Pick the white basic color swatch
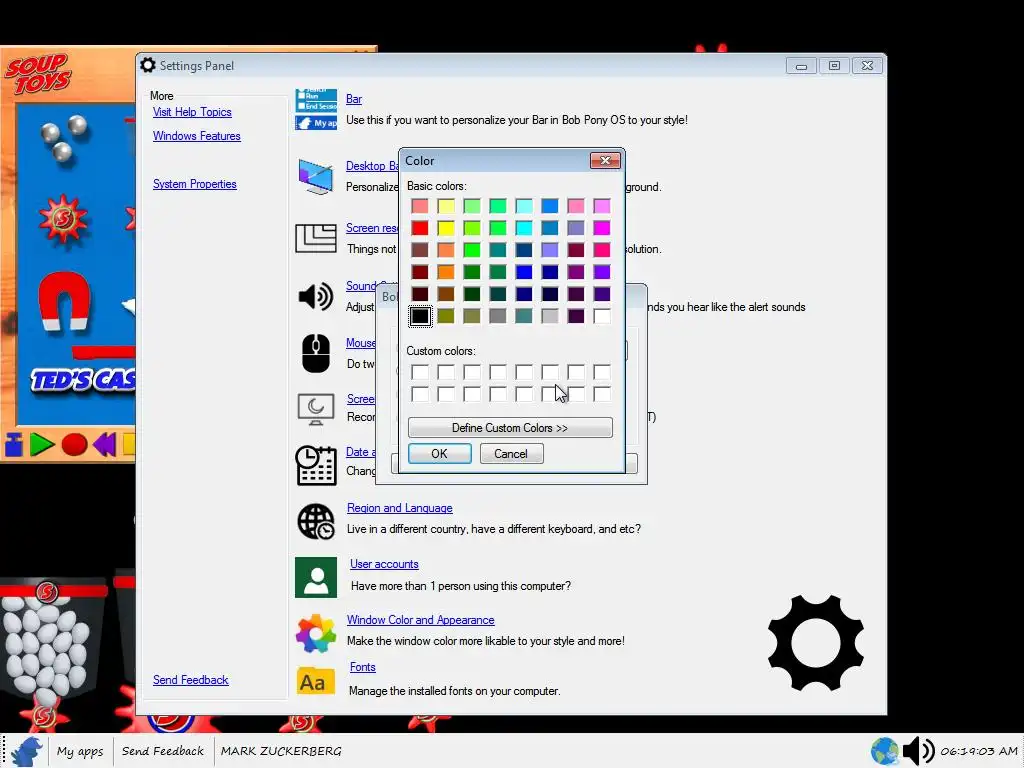This screenshot has height=768, width=1024. [x=601, y=316]
